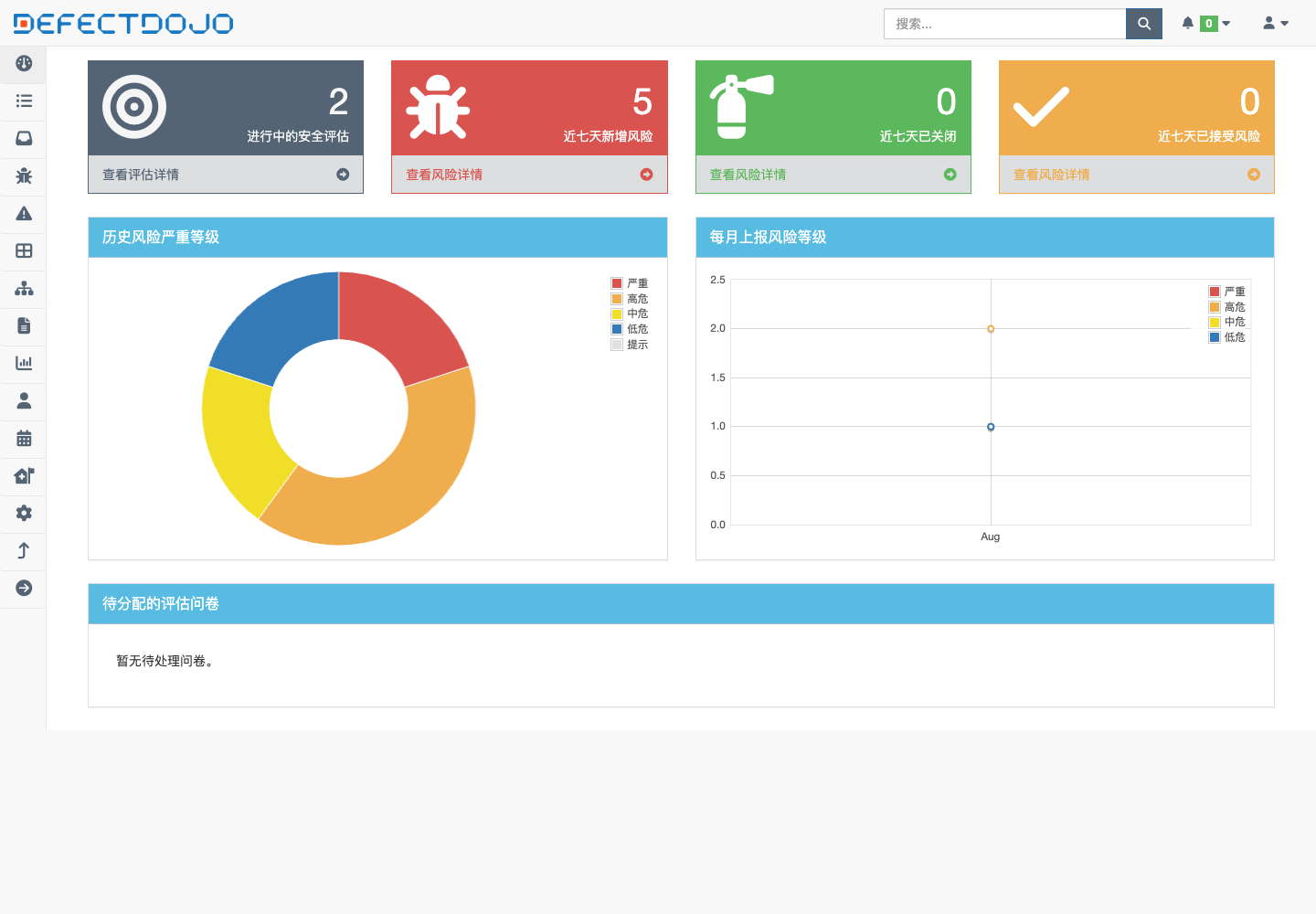Viewport: 1316px width, 914px height.
Task: Open the settings gear icon in sidebar
Action: coord(24,513)
